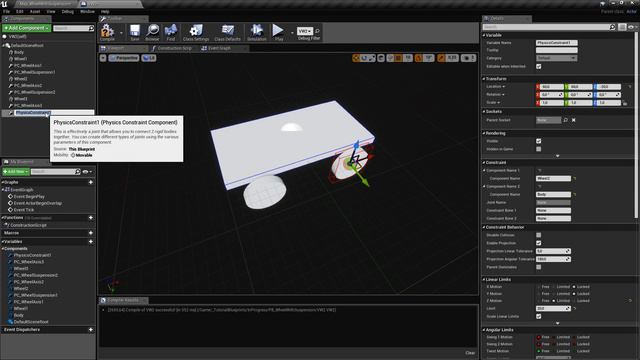
Task: Open Class Settings from toolbar
Action: point(196,32)
